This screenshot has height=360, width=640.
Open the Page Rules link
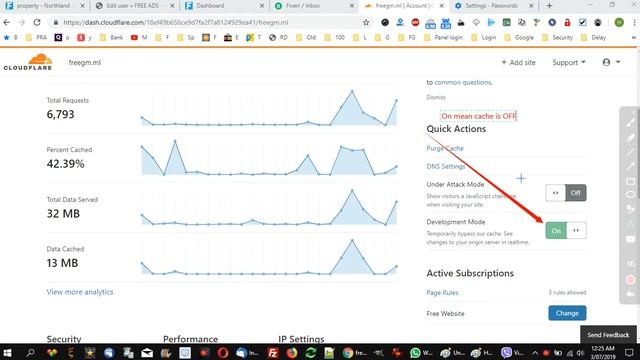point(442,293)
